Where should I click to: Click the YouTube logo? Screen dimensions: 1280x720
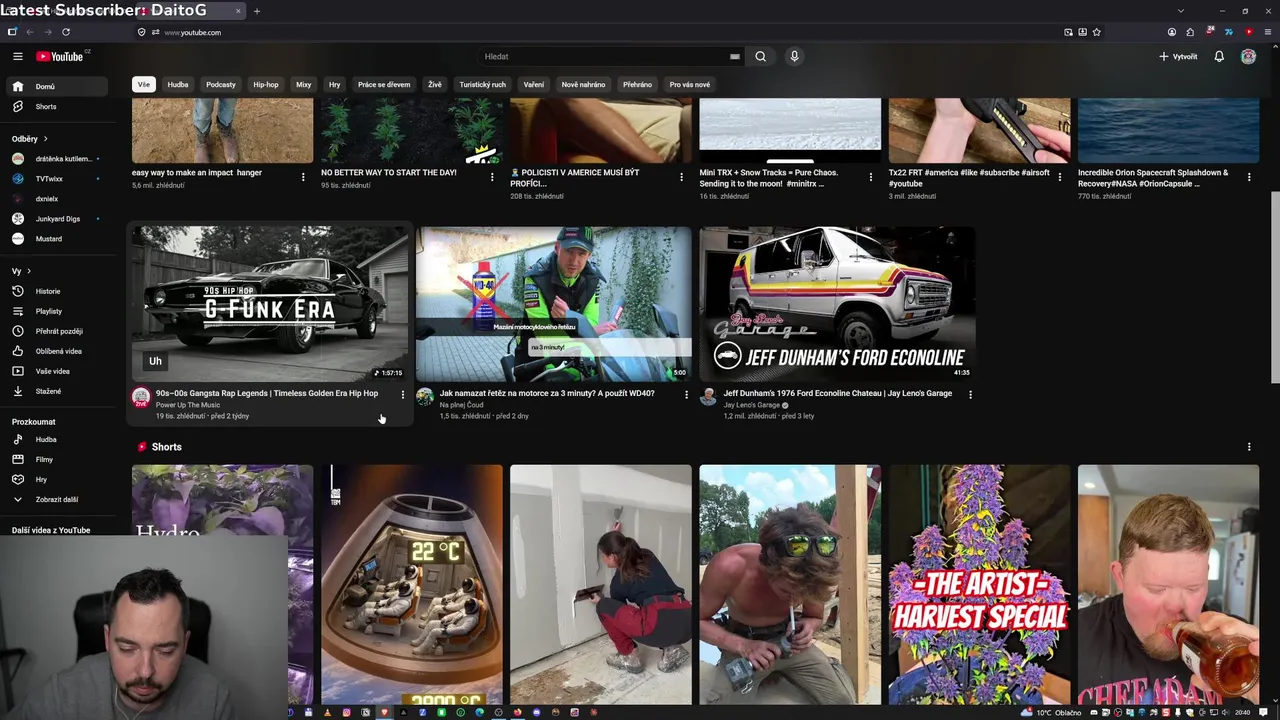click(x=61, y=57)
